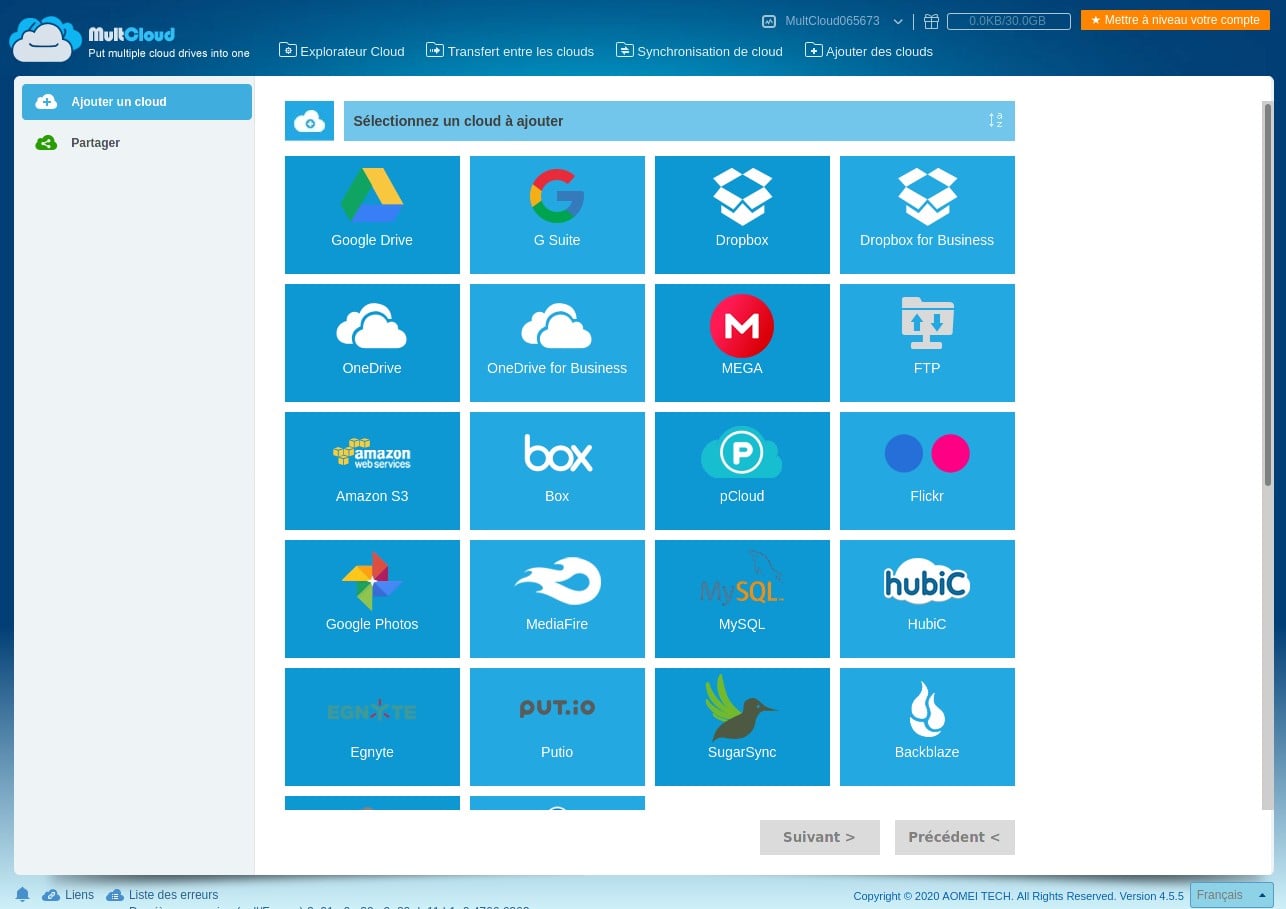Click the Suivant > button

click(820, 837)
